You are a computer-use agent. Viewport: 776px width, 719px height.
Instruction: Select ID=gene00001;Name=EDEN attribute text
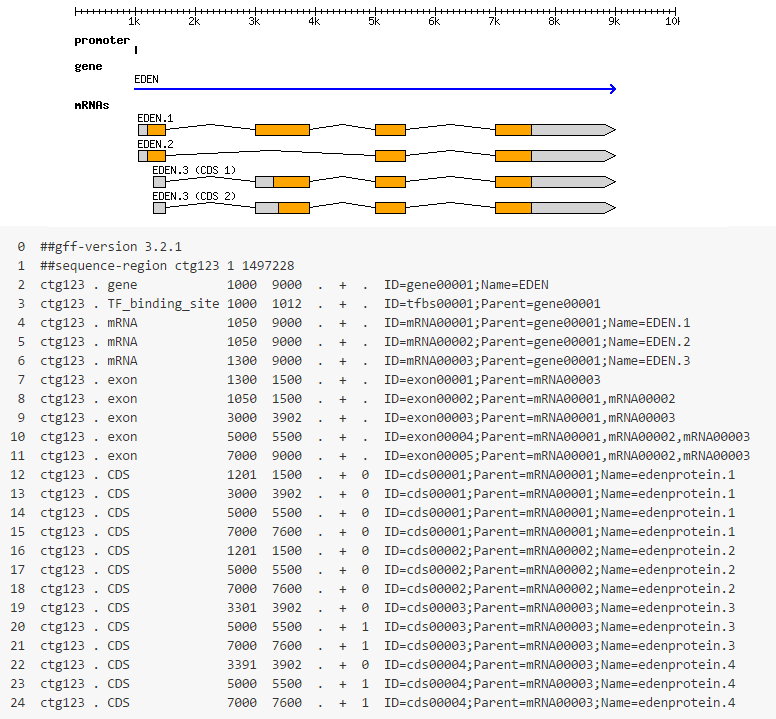coord(466,285)
